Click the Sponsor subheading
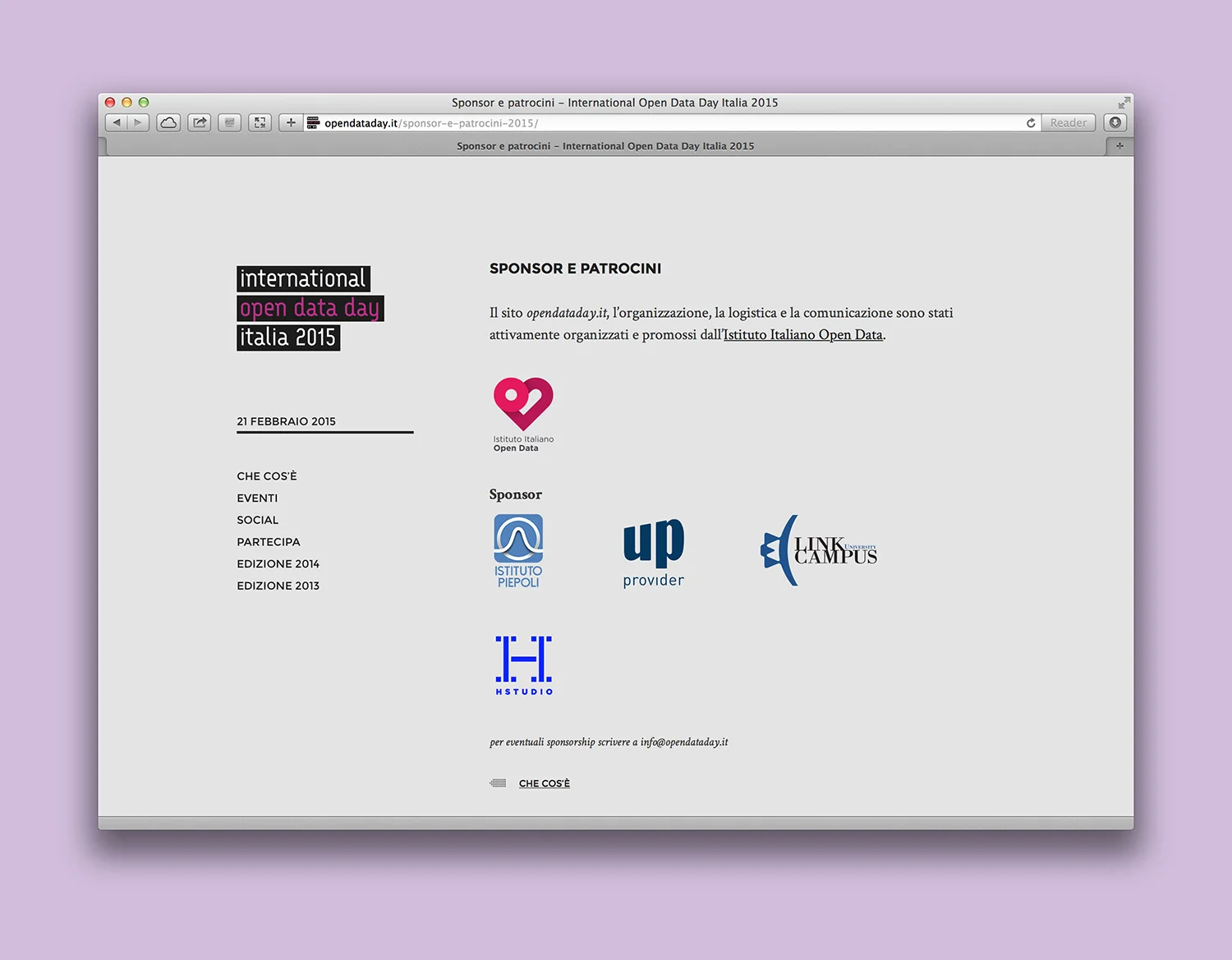Image resolution: width=1232 pixels, height=960 pixels. click(516, 494)
